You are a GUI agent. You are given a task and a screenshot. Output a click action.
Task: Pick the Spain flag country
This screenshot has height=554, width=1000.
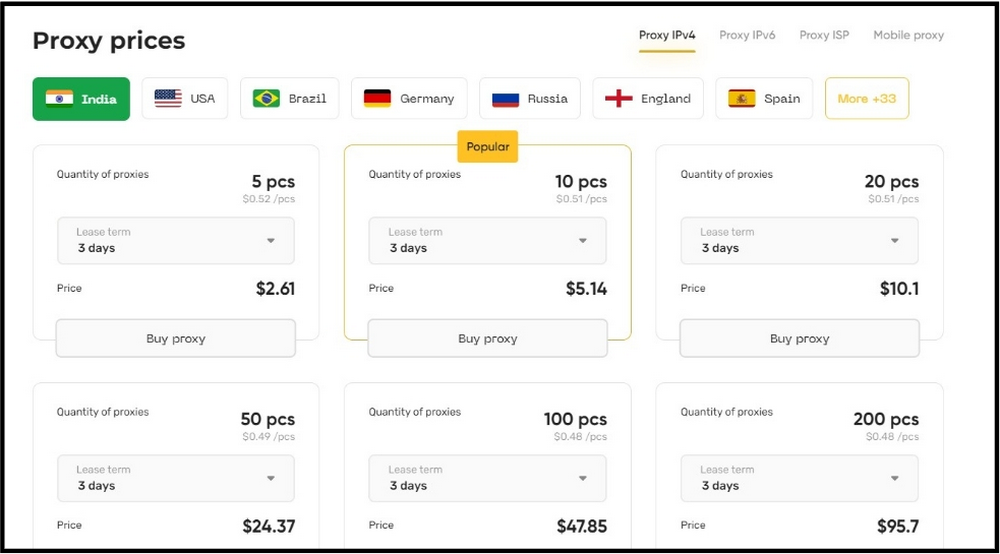pyautogui.click(x=764, y=99)
